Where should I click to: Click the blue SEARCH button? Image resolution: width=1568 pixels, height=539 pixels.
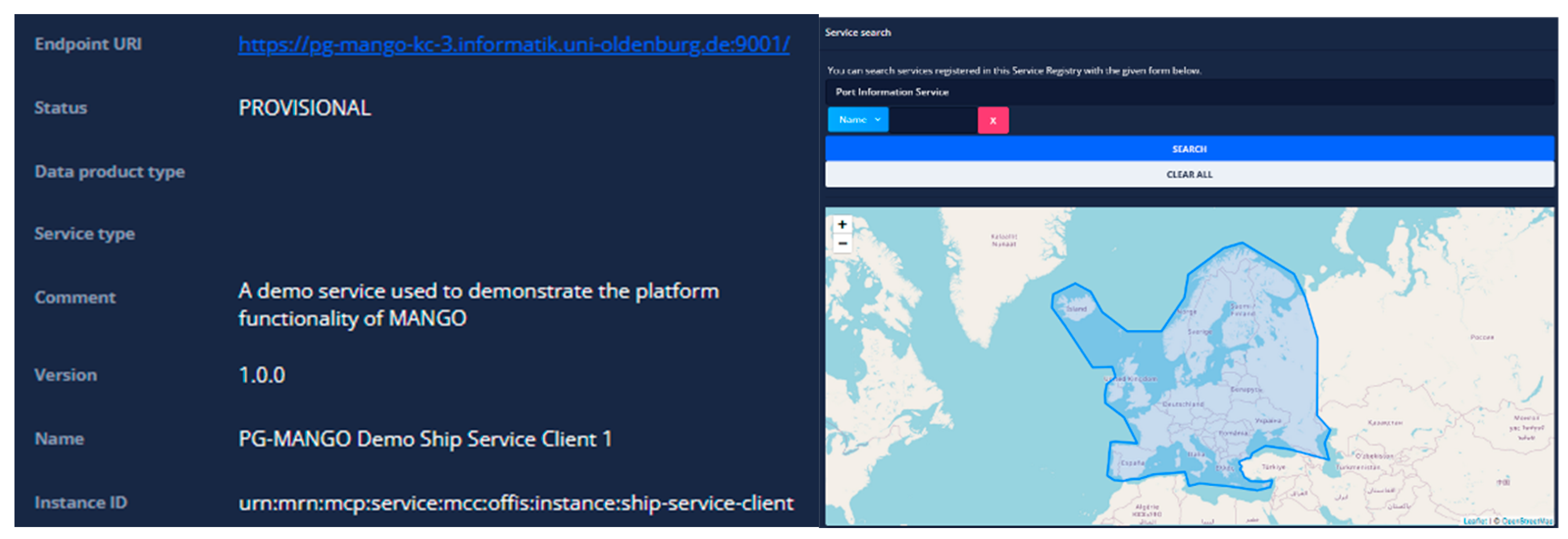click(1189, 149)
